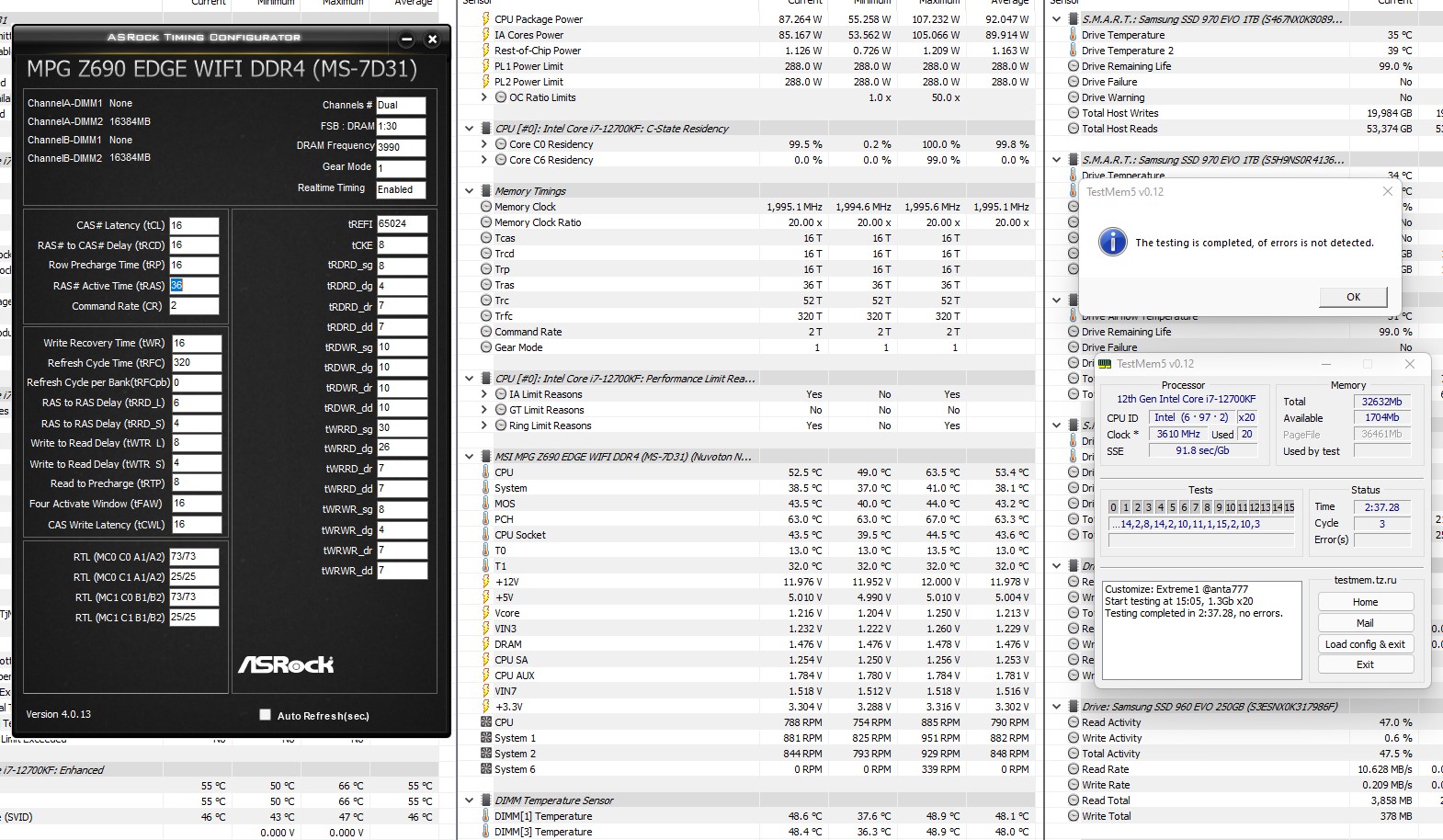The image size is (1443, 840).
Task: Click the DIMM[1] Temperature sensor icon
Action: [486, 816]
